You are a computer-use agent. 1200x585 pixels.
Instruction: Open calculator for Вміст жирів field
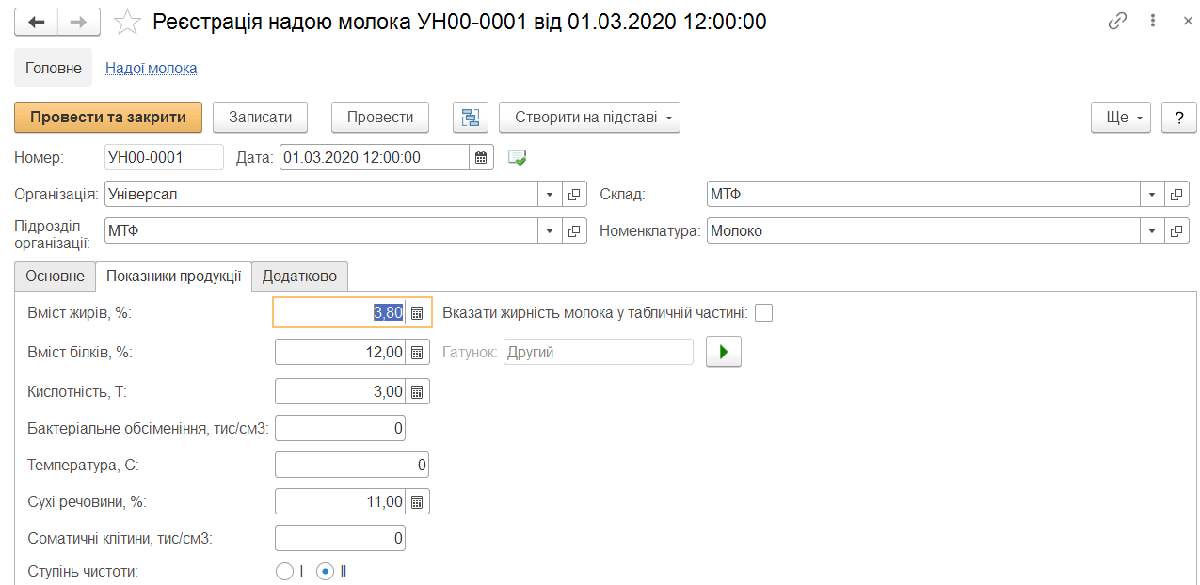(x=418, y=313)
